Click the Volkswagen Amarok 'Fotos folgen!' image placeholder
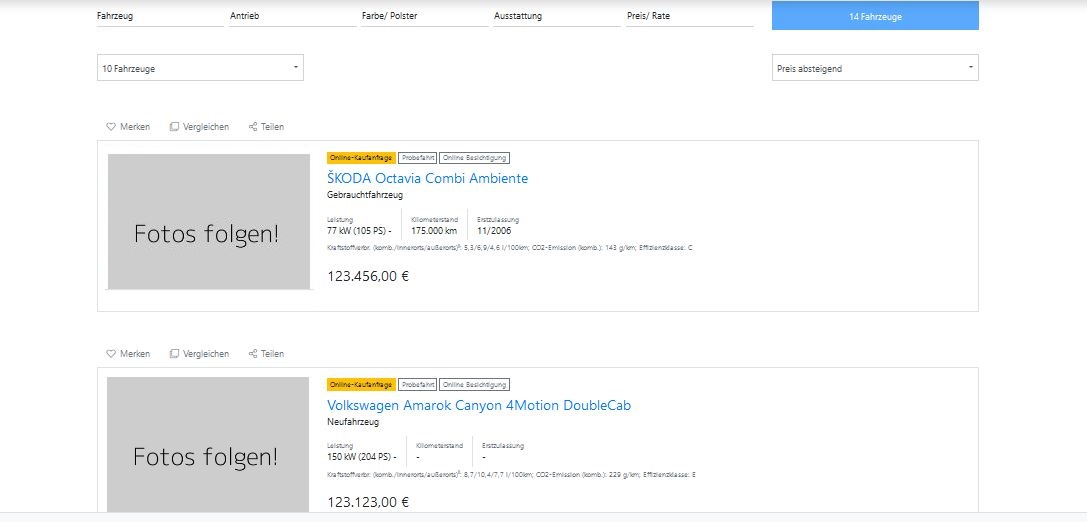 pyautogui.click(x=208, y=445)
